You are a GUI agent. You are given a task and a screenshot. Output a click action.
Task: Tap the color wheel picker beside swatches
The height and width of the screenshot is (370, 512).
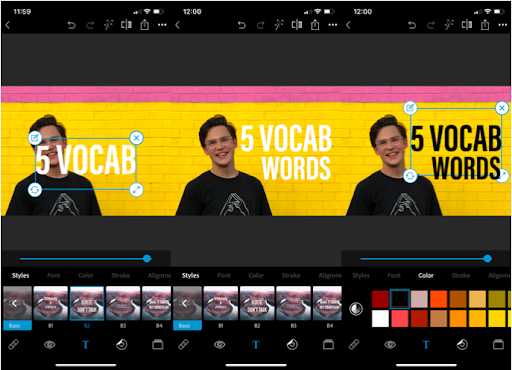356,309
